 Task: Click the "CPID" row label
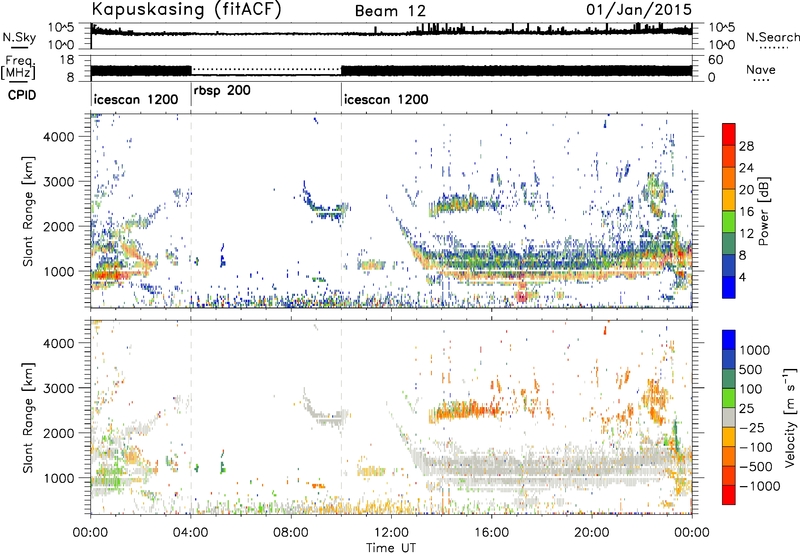21,95
